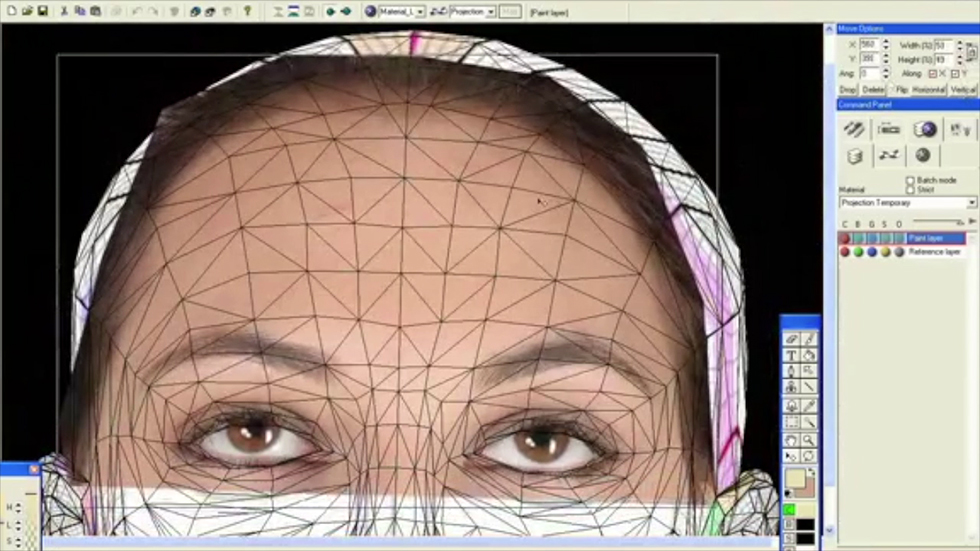Select the rectangular marquee selection tool

791,423
